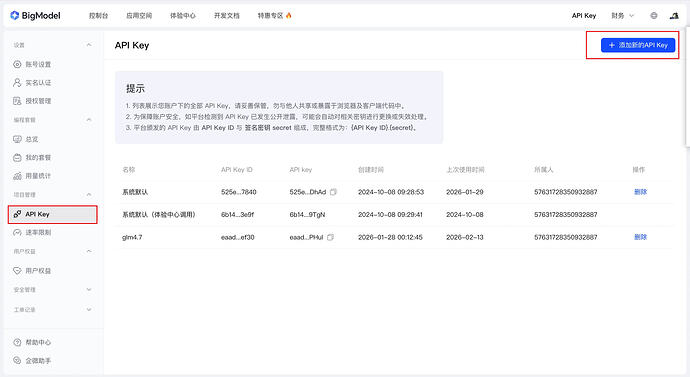Select the API Key sidebar item with the key icon
Image resolution: width=690 pixels, height=377 pixels.
pos(52,214)
